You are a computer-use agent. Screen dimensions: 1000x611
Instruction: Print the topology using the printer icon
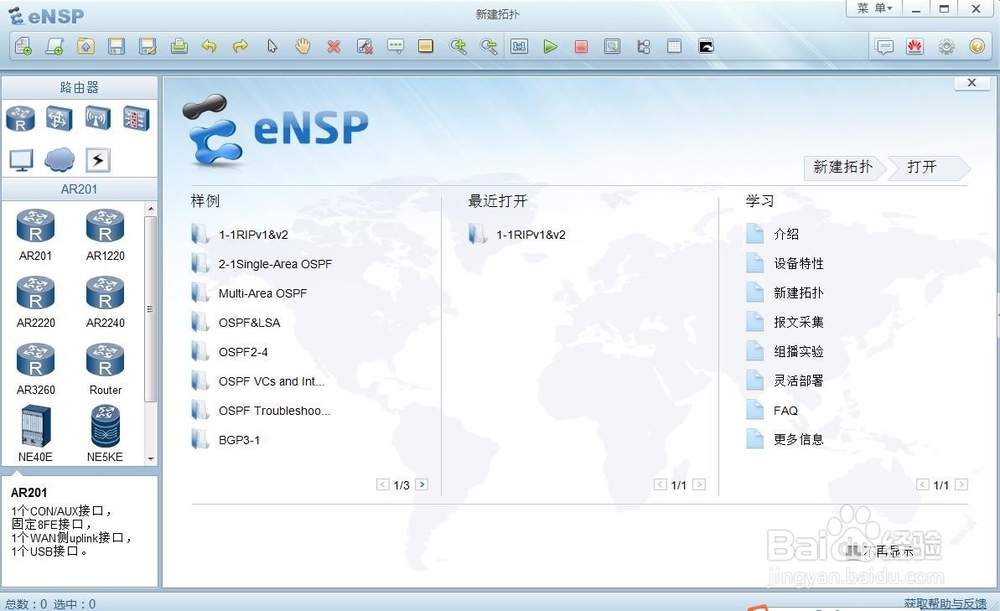pos(179,47)
